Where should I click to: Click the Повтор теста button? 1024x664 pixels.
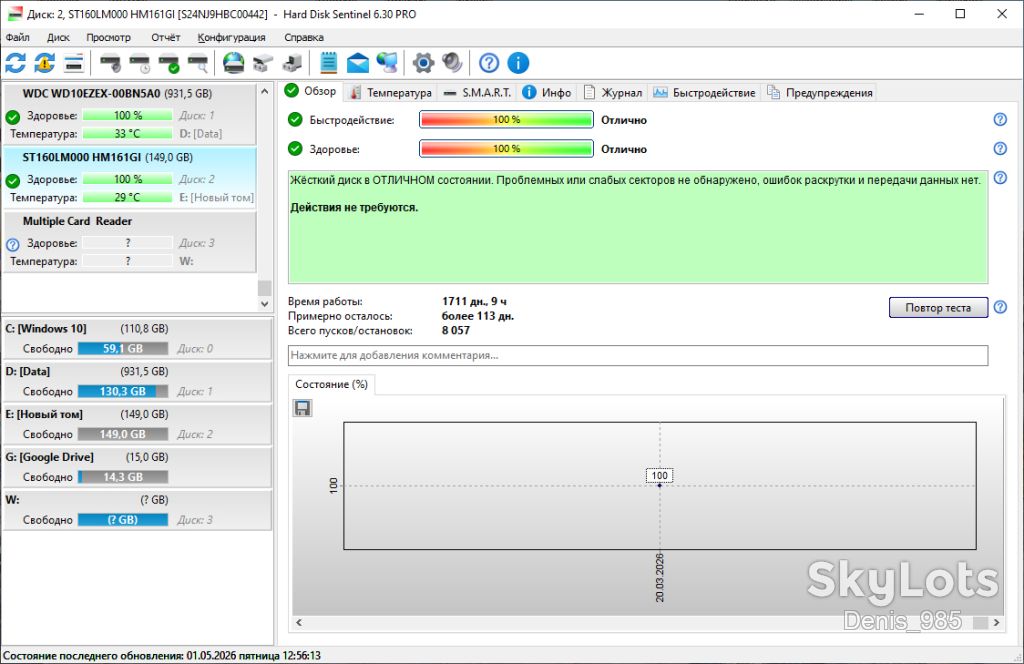click(x=938, y=308)
